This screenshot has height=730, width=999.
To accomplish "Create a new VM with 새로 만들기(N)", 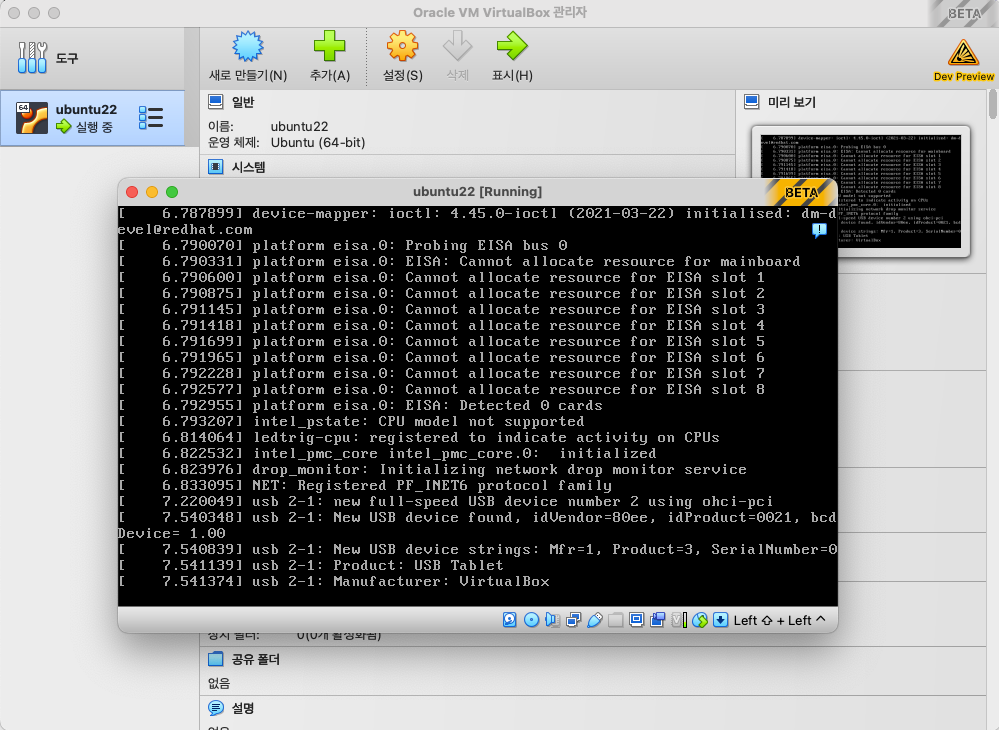I will [248, 57].
